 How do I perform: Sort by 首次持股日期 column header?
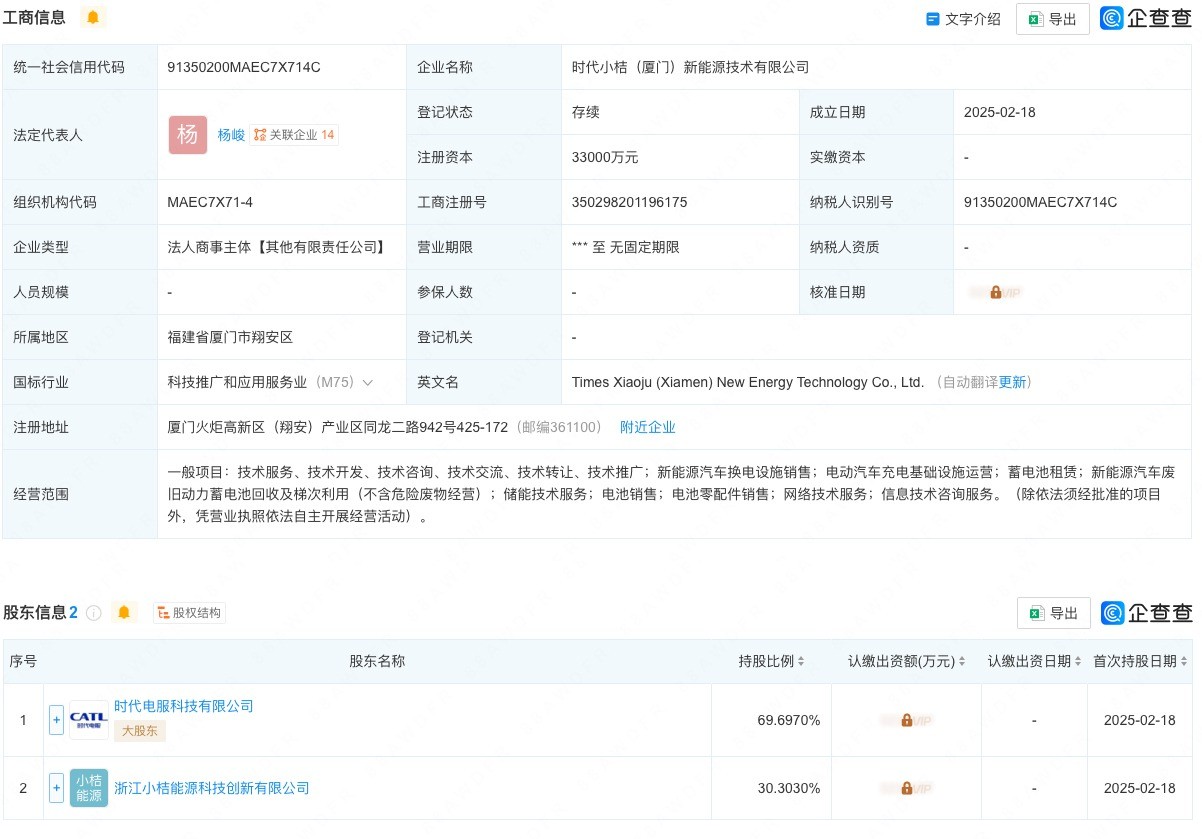coord(1140,661)
